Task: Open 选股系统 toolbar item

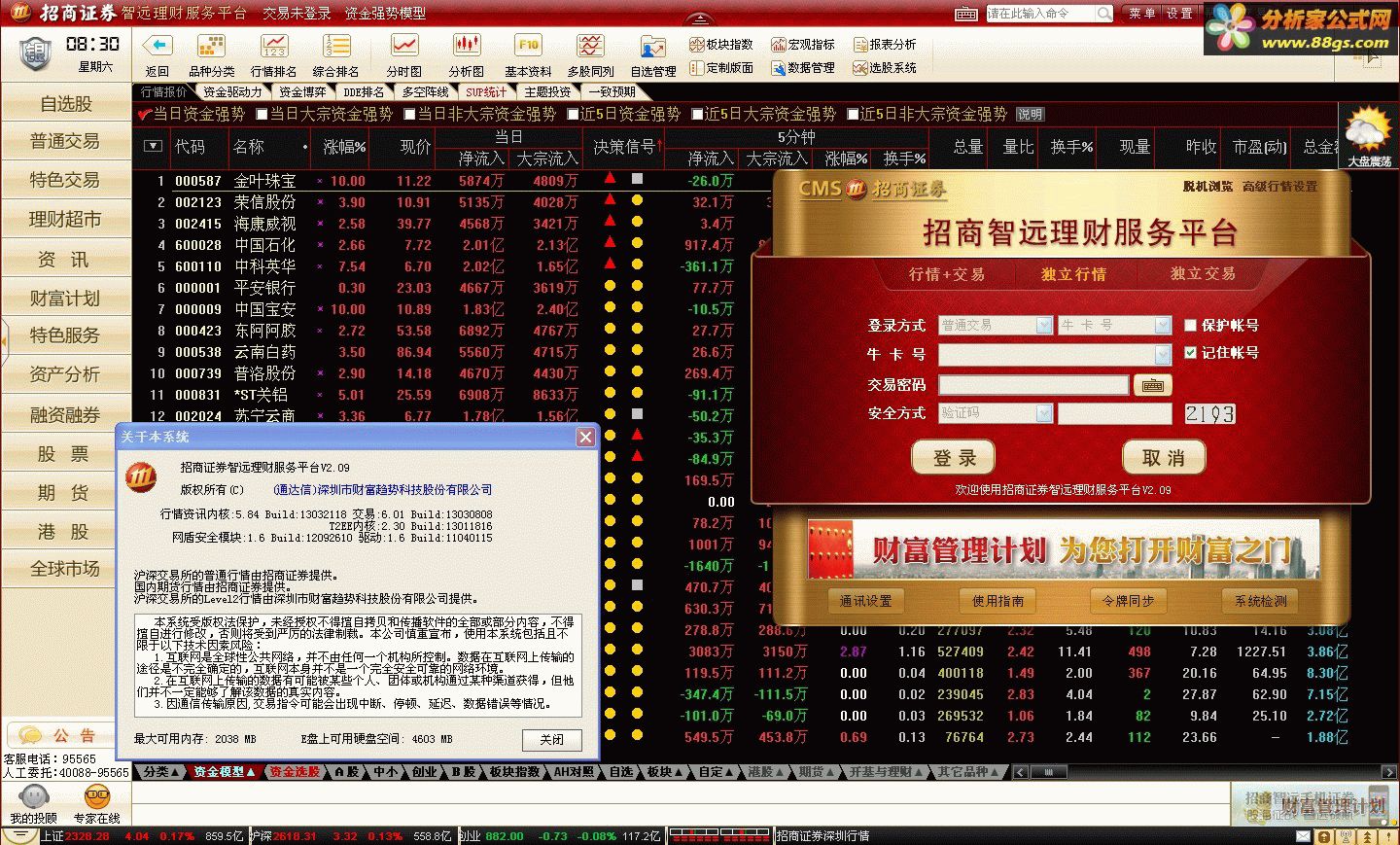Action: 885,67
